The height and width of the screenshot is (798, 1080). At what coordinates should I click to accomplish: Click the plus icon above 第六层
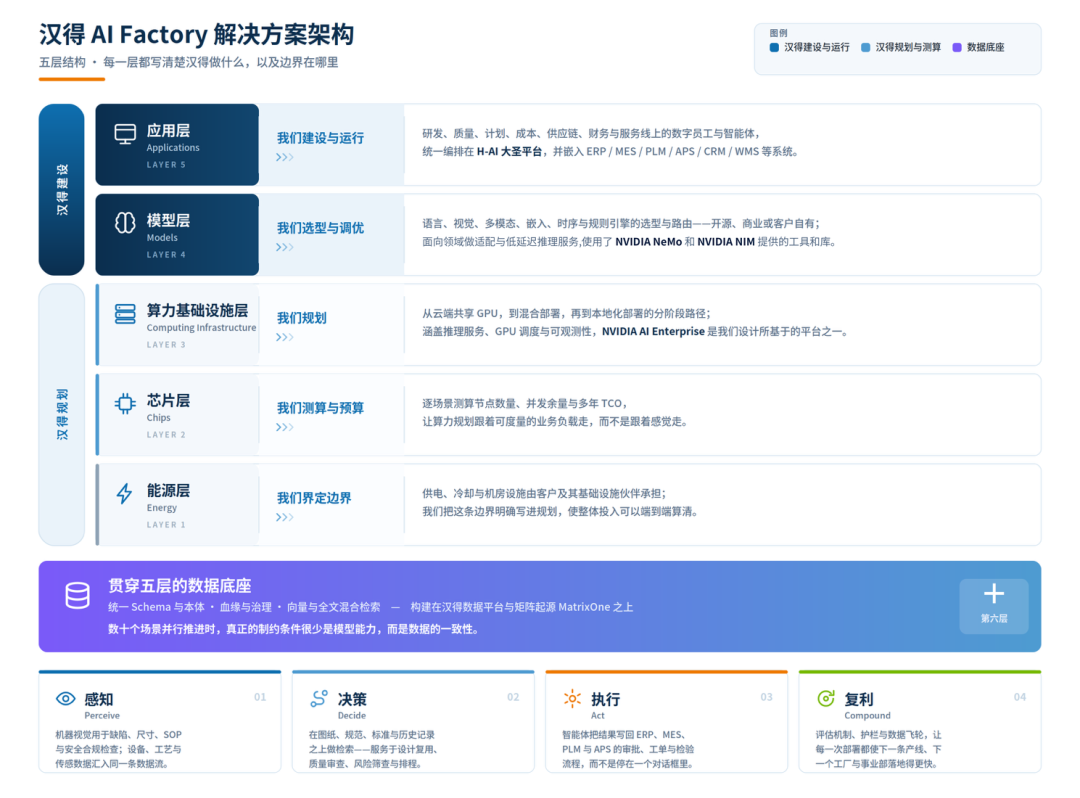993,594
